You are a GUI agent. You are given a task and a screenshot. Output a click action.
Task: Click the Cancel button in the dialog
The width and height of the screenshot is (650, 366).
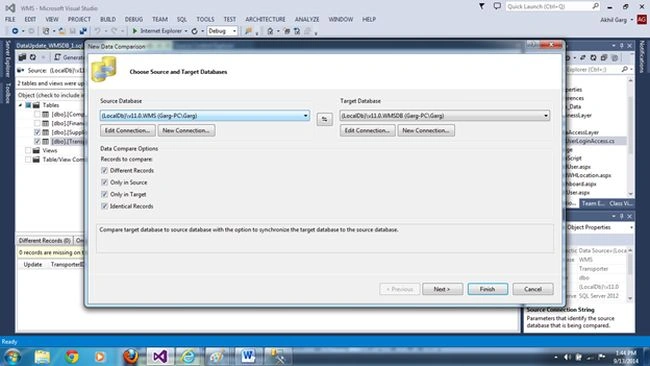[533, 289]
